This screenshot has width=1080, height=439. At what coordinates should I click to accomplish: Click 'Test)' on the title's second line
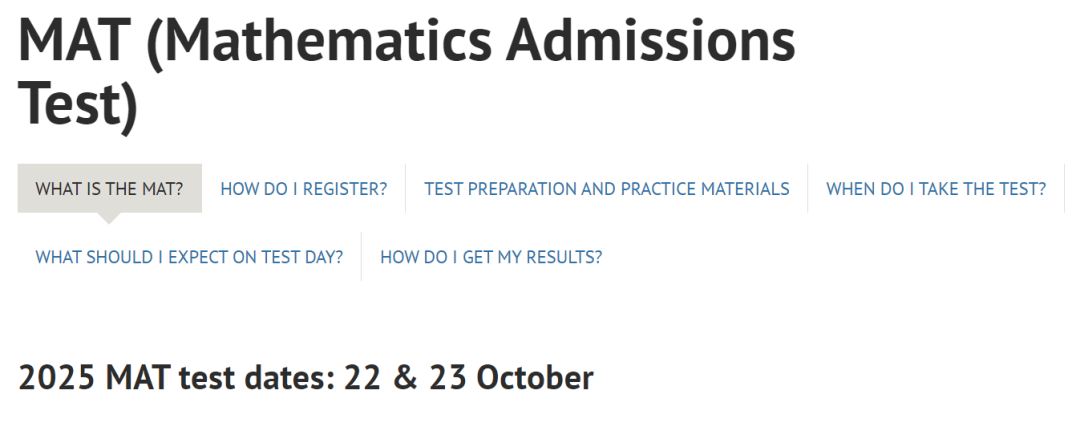[78, 105]
